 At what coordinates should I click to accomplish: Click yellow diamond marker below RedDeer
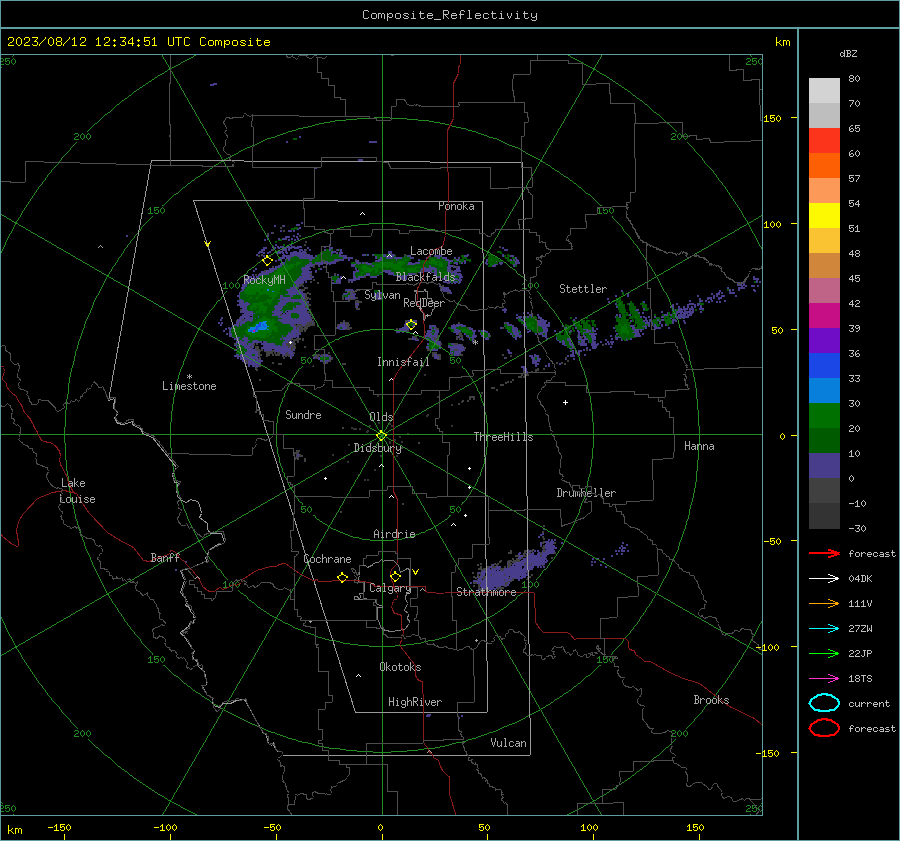click(x=411, y=325)
